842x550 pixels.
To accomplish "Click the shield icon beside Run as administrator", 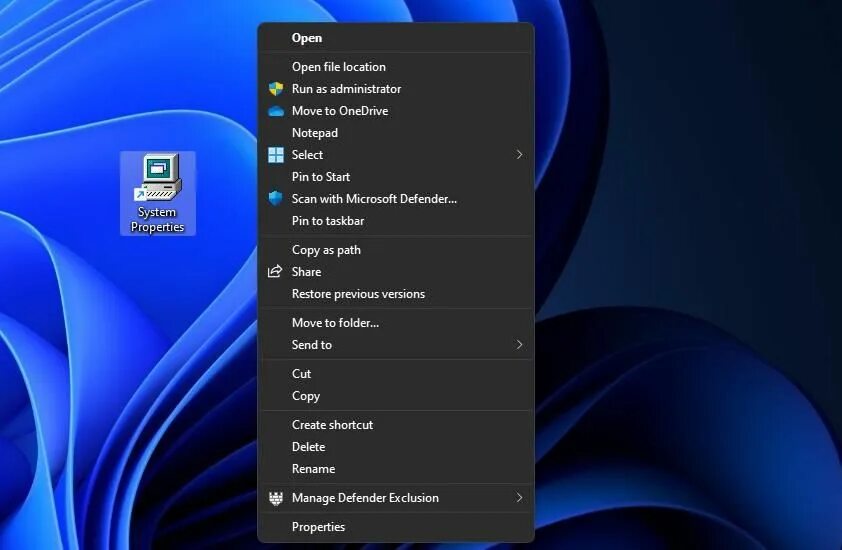I will [275, 89].
